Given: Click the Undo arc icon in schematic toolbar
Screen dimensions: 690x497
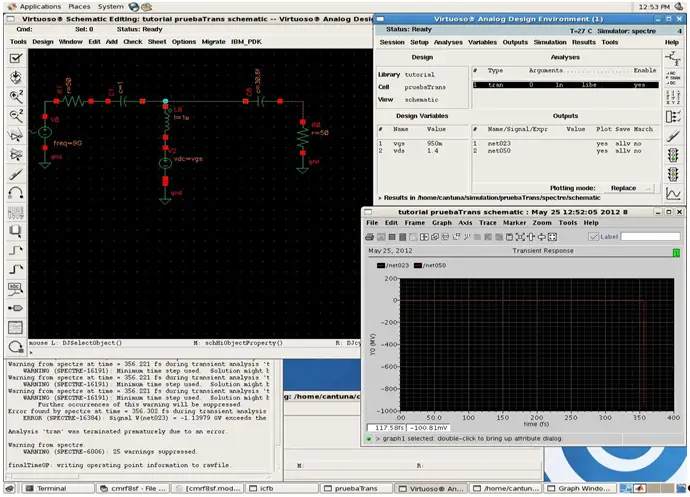Looking at the screenshot, I should pyautogui.click(x=16, y=193).
